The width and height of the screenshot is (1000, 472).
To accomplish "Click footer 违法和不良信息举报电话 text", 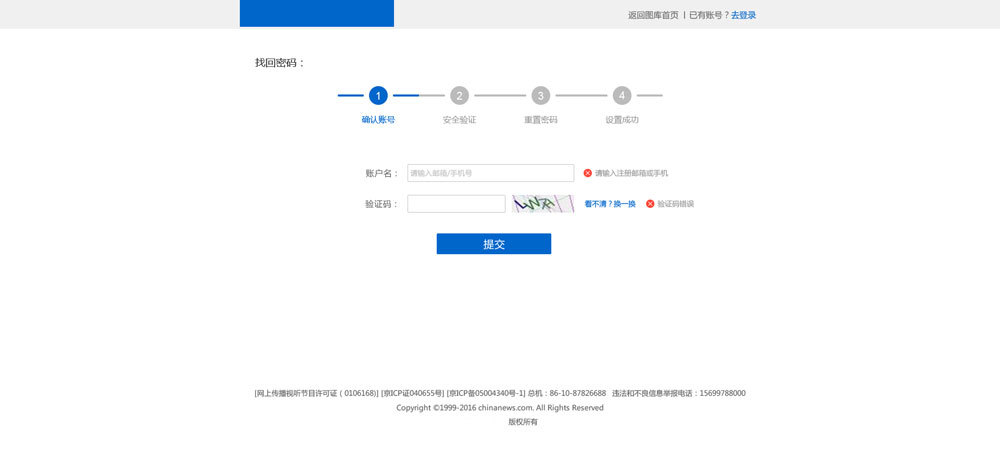I will point(679,394).
